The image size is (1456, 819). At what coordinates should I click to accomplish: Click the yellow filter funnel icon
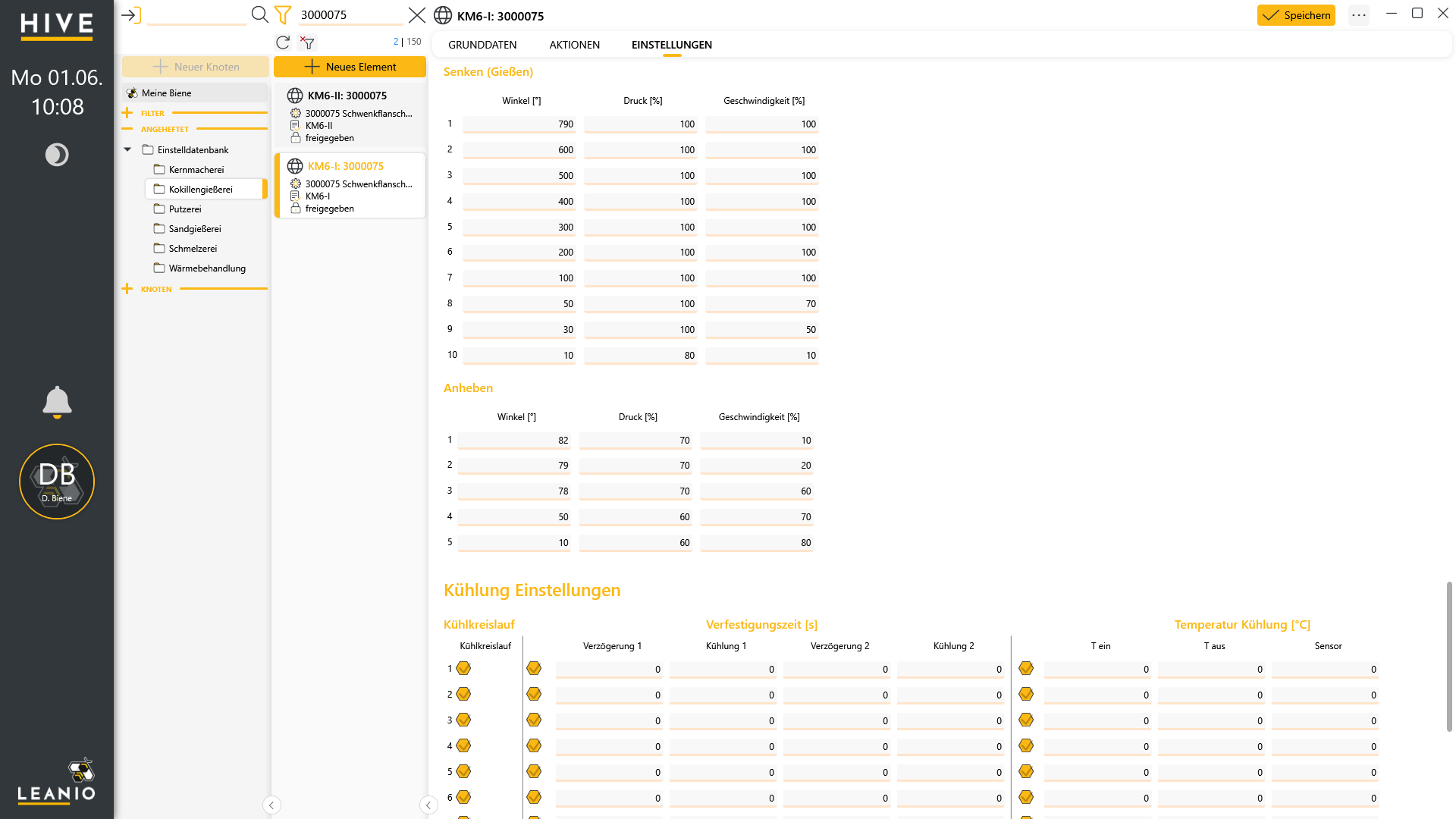[283, 14]
